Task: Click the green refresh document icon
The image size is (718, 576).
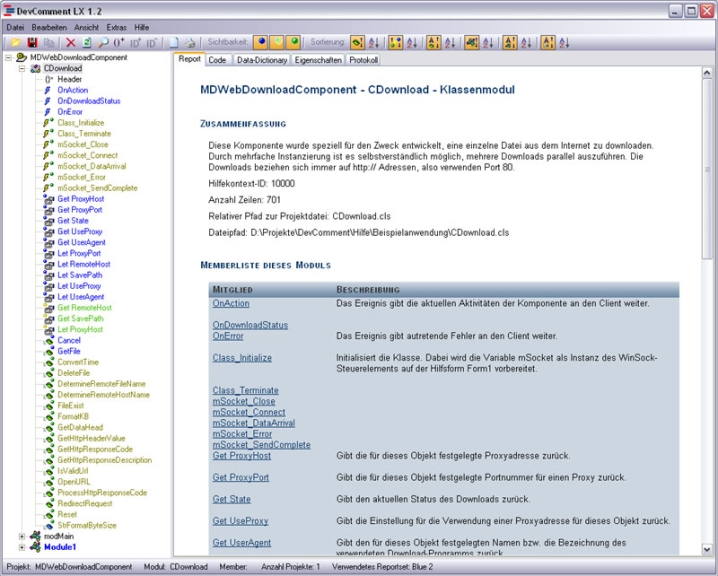Action: 87,43
